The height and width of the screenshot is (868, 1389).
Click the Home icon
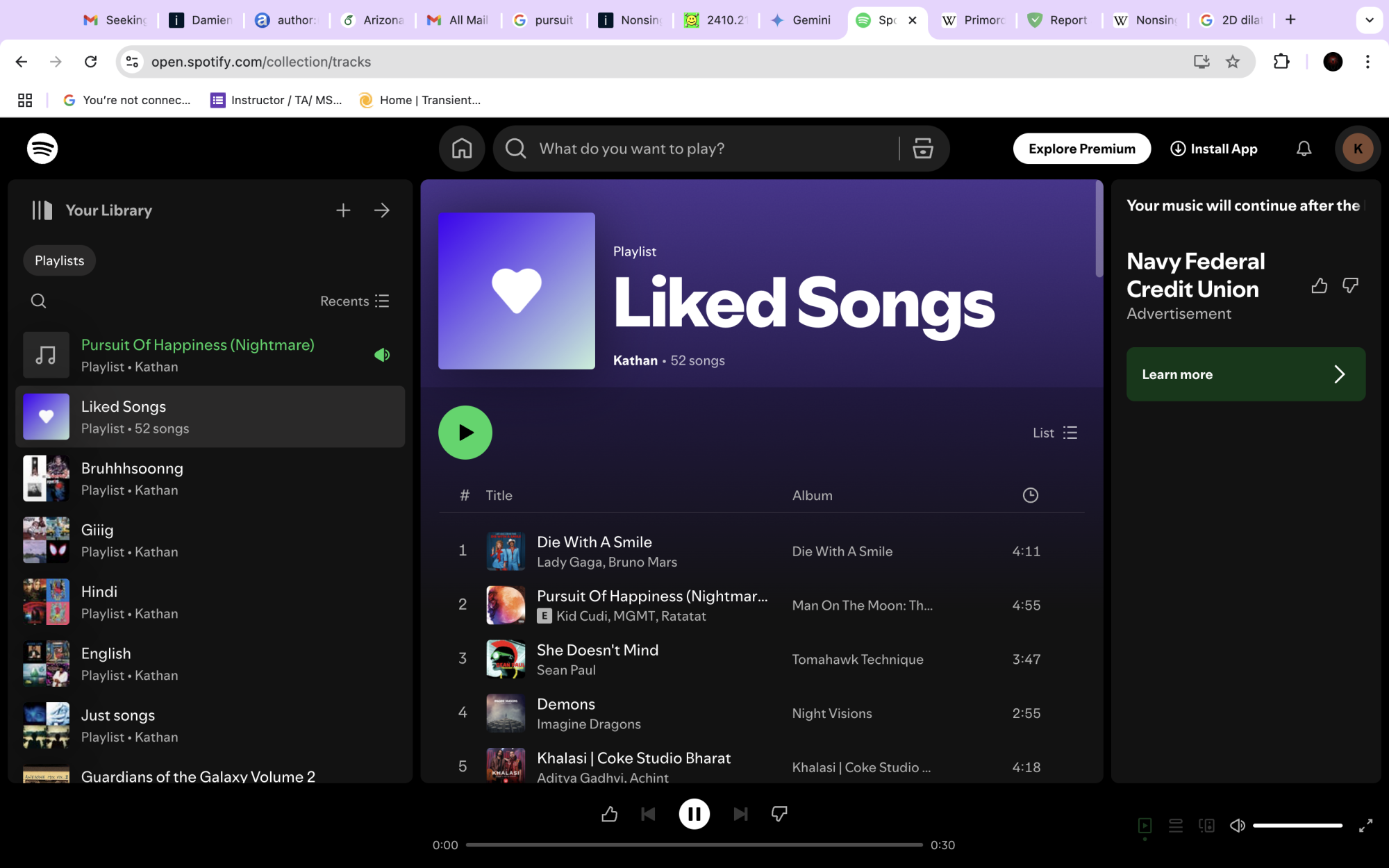(x=461, y=148)
